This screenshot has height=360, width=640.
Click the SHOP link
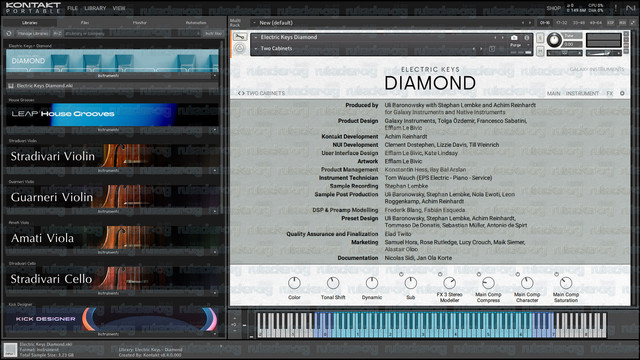(x=553, y=8)
